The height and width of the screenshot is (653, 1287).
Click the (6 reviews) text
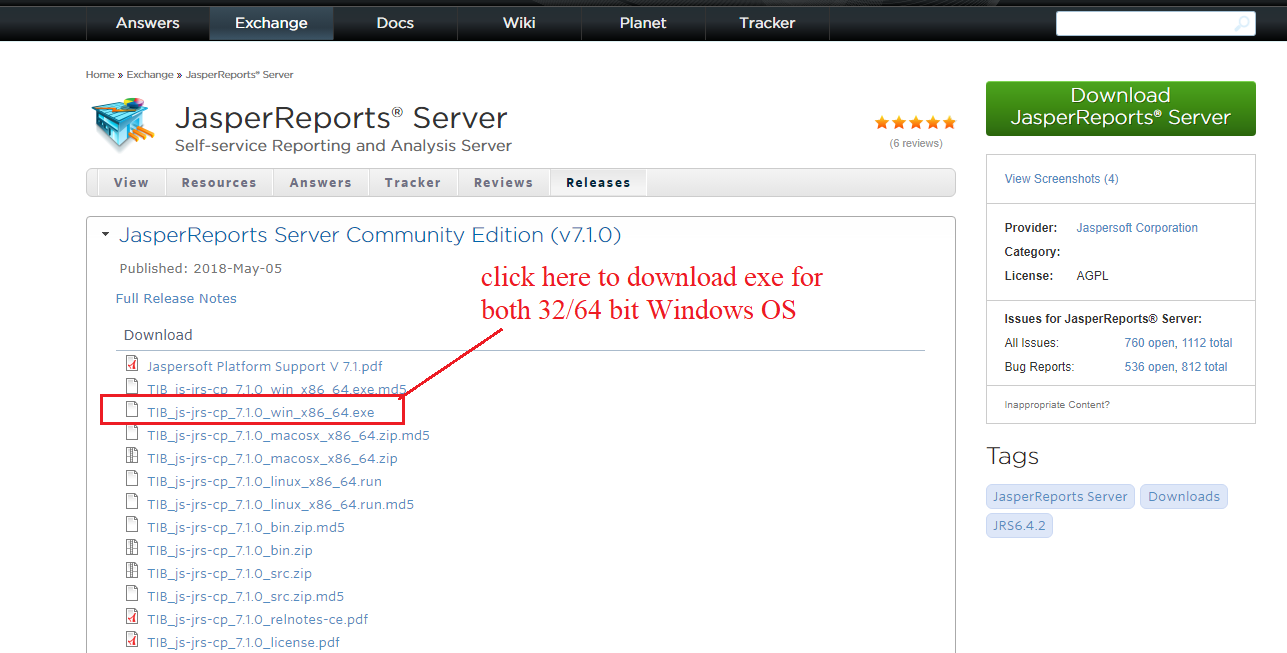coord(916,143)
